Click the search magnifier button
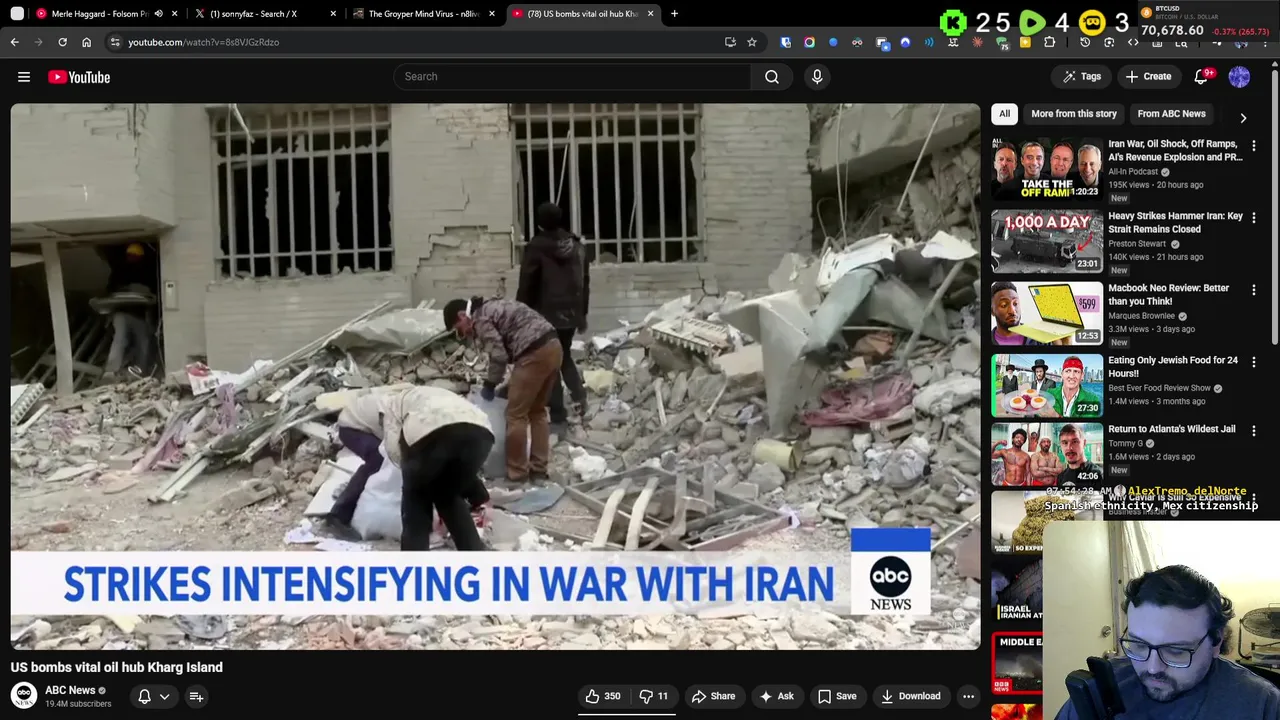This screenshot has width=1280, height=720. [772, 77]
